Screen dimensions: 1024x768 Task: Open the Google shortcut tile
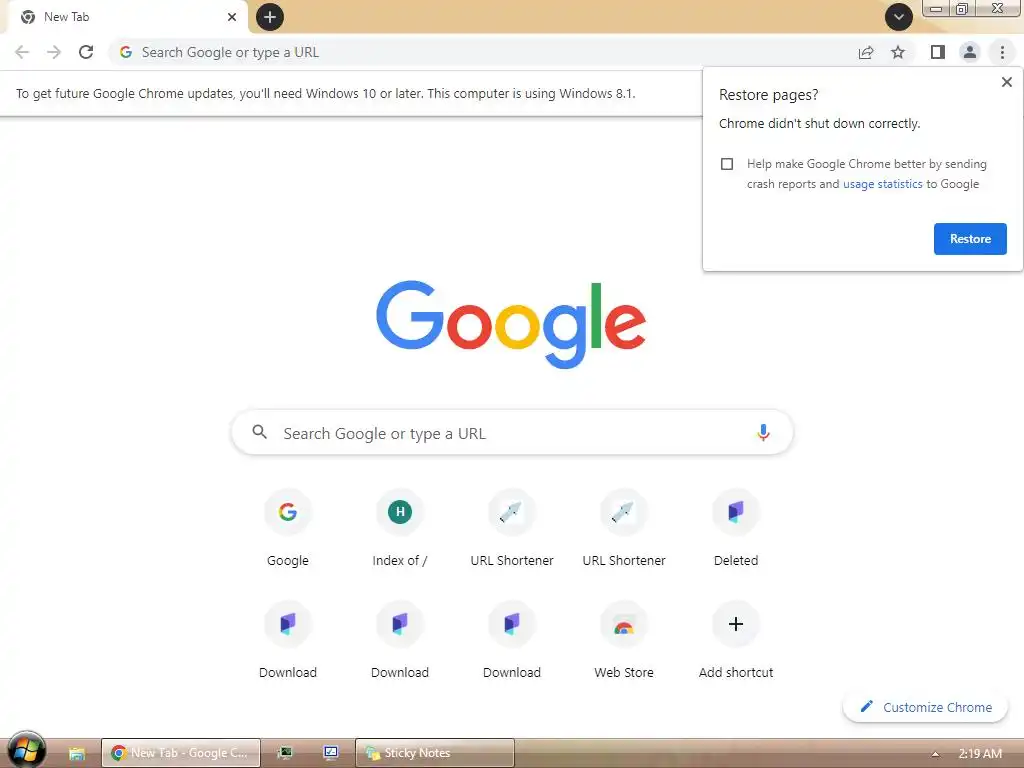click(x=288, y=529)
